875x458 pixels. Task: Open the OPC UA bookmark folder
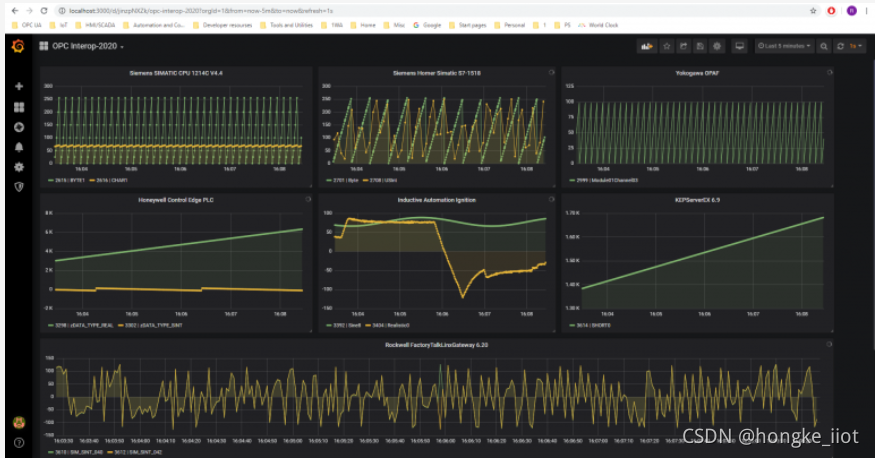click(27, 25)
